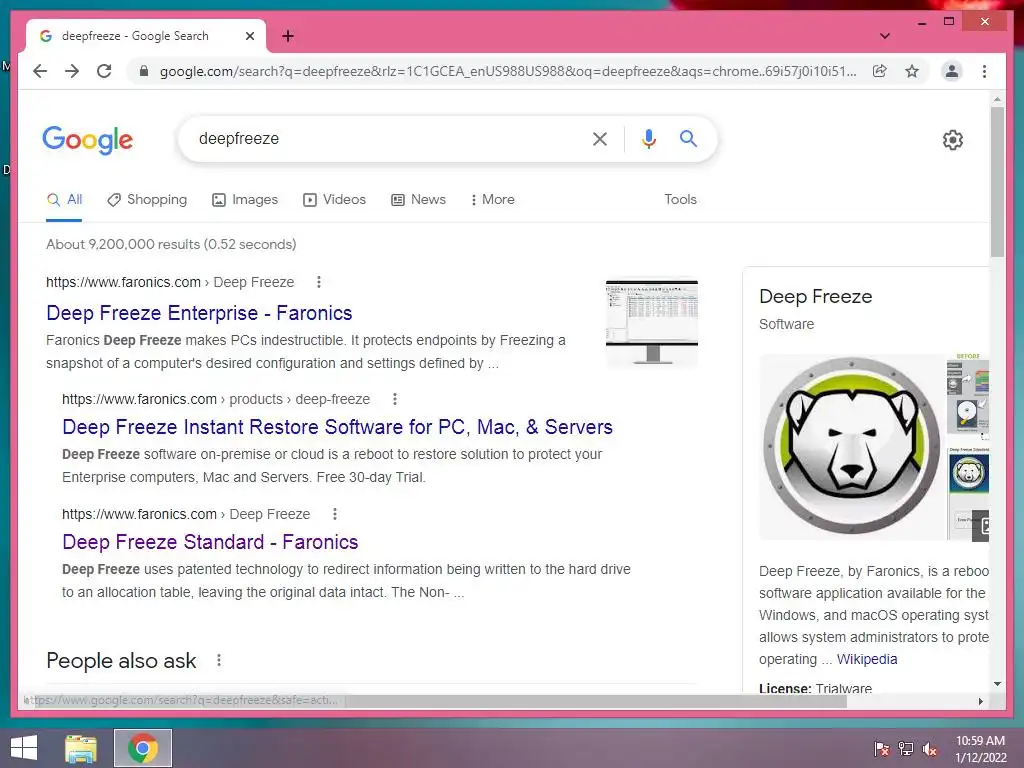Open the Windows Start menu
Image resolution: width=1024 pixels, height=768 pixels.
click(24, 748)
